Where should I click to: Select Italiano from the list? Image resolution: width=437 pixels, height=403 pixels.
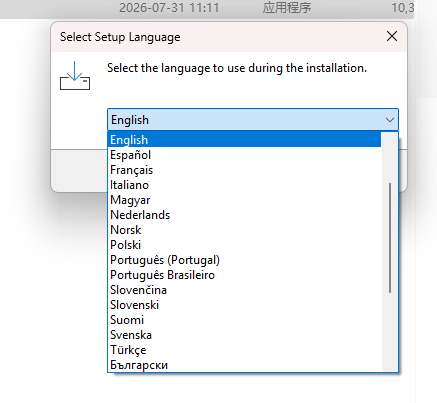click(244, 185)
